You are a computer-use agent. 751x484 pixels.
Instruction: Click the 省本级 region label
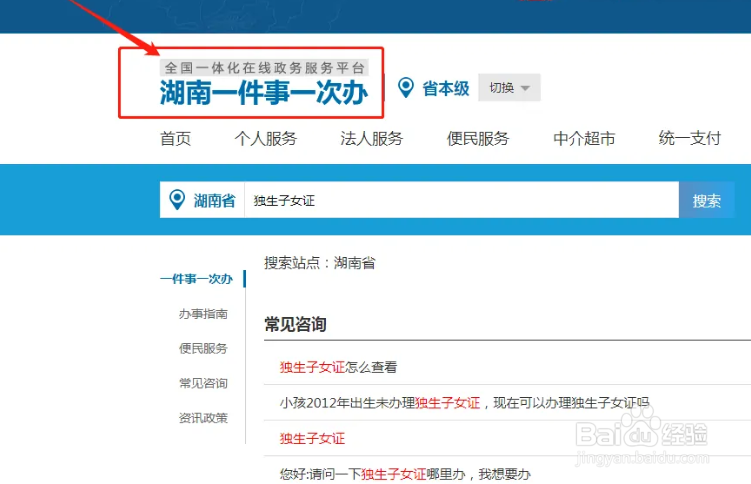coord(445,89)
